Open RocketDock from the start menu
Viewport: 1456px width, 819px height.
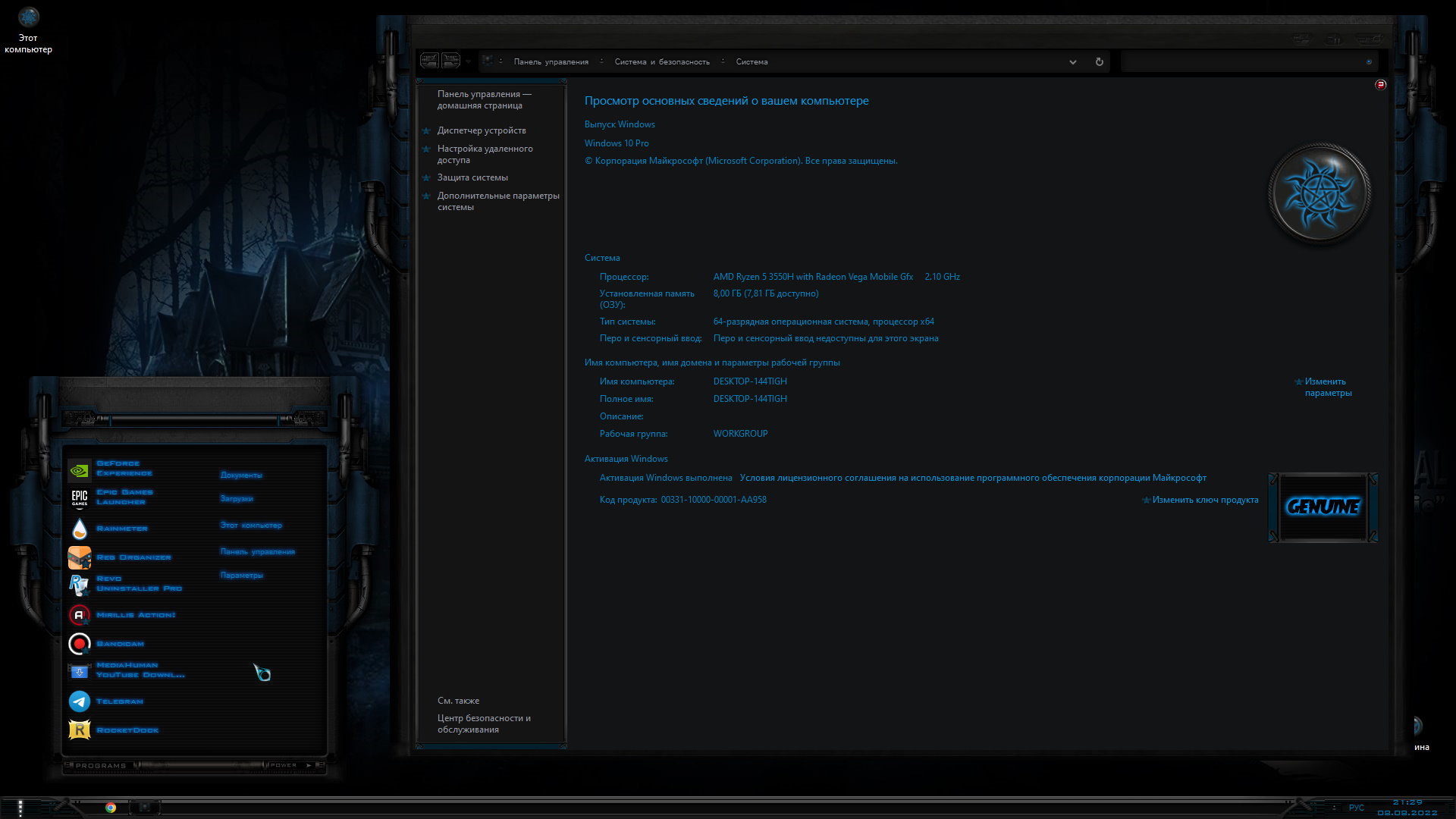127,730
